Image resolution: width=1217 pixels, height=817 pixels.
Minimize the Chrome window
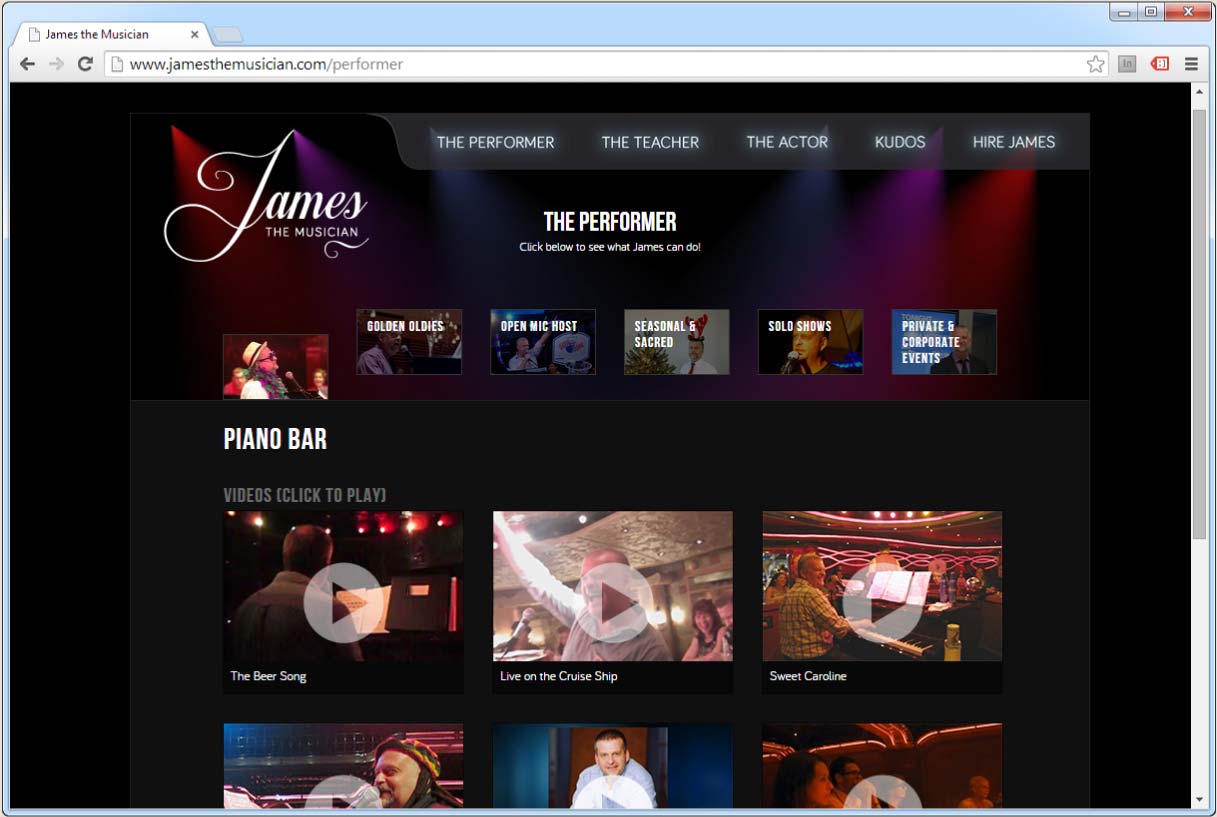point(1124,12)
